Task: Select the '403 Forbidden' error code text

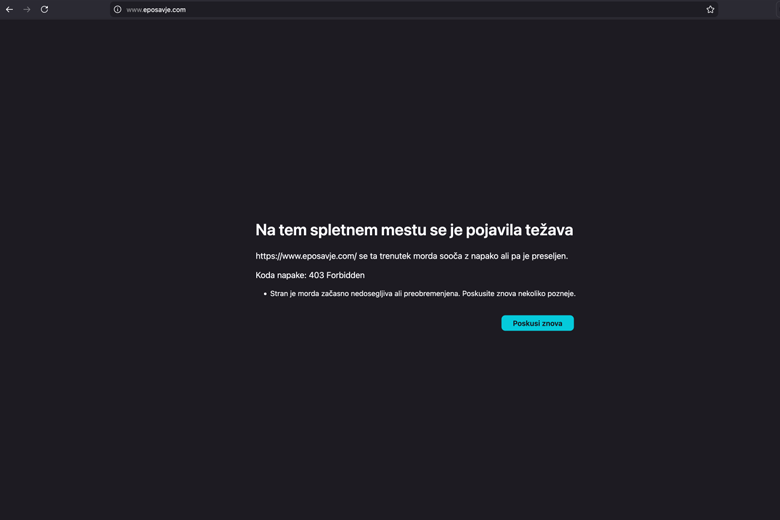Action: pyautogui.click(x=337, y=275)
